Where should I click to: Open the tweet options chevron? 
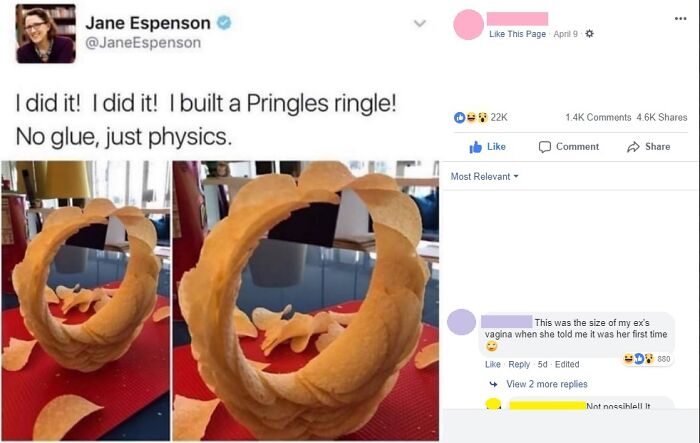click(x=420, y=23)
